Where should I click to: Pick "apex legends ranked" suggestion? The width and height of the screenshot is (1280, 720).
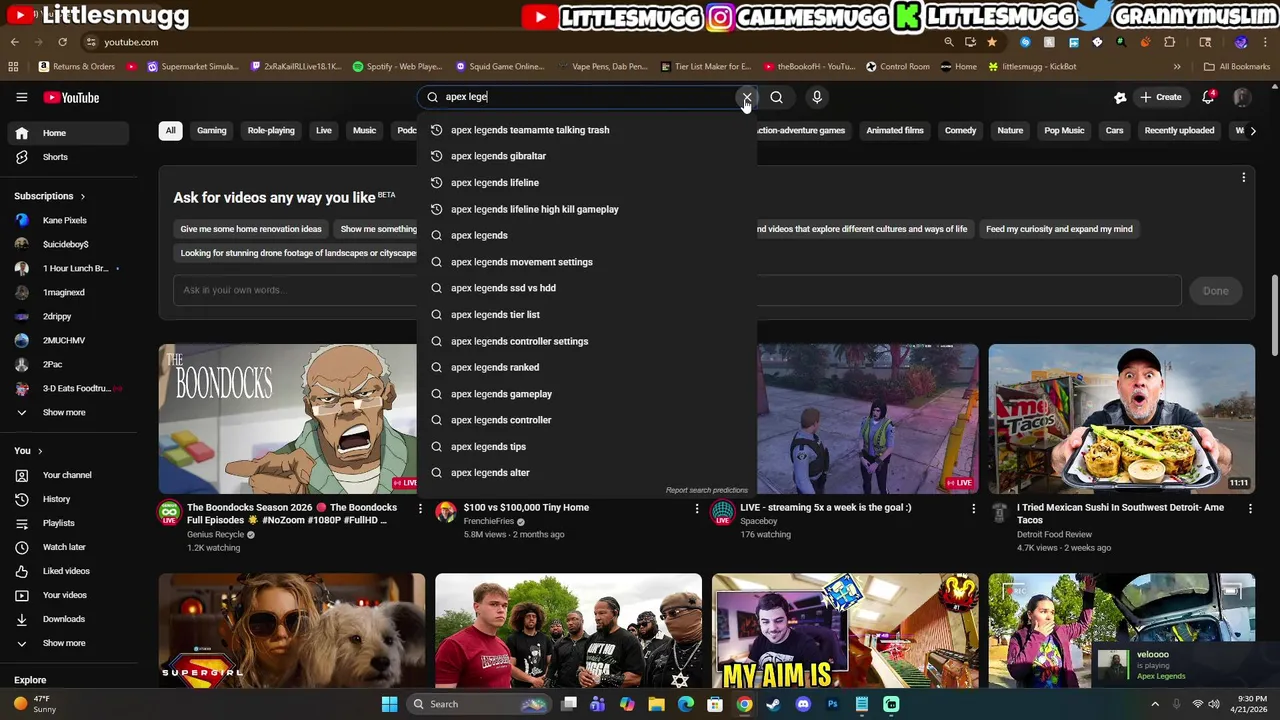(586, 367)
